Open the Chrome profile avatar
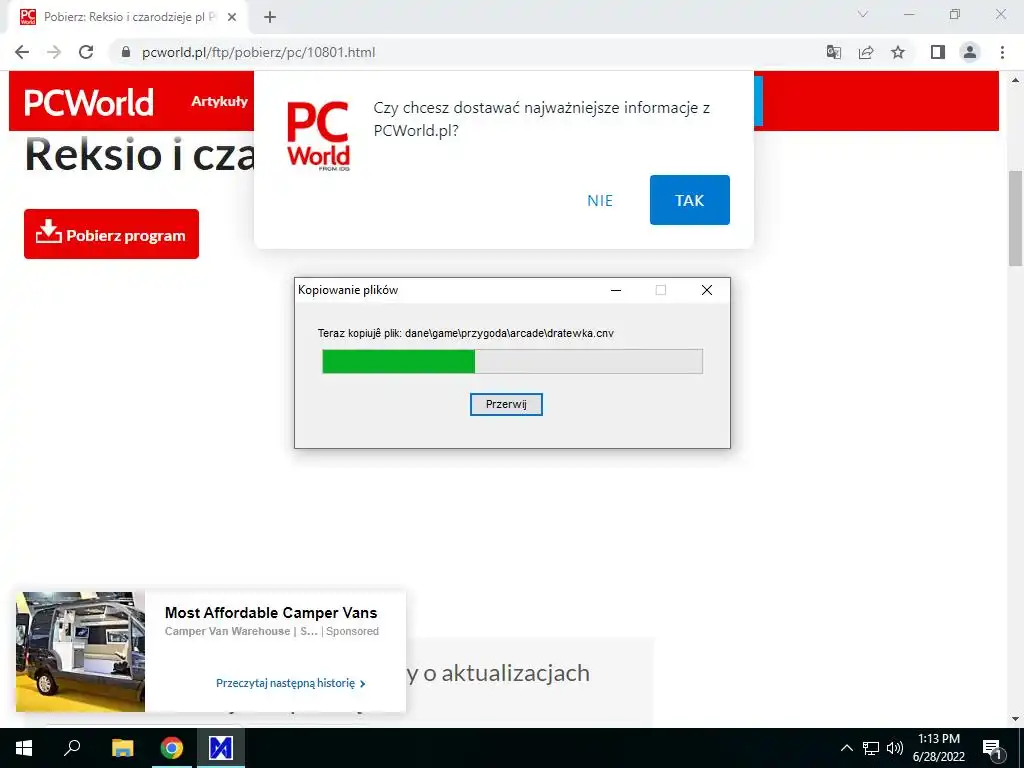Viewport: 1024px width, 768px height. [970, 52]
